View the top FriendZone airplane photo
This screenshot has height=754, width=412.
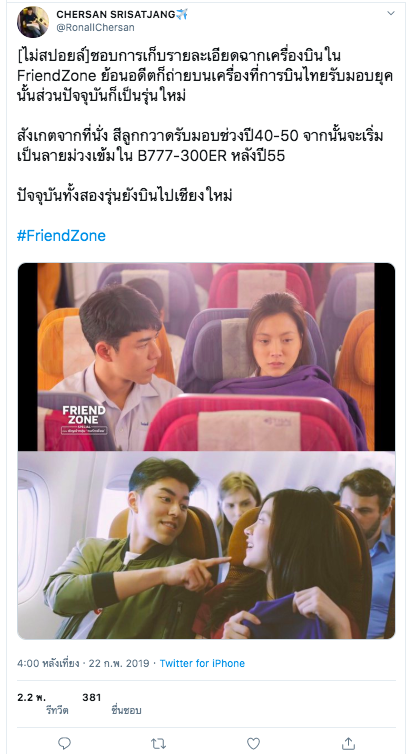(x=206, y=356)
